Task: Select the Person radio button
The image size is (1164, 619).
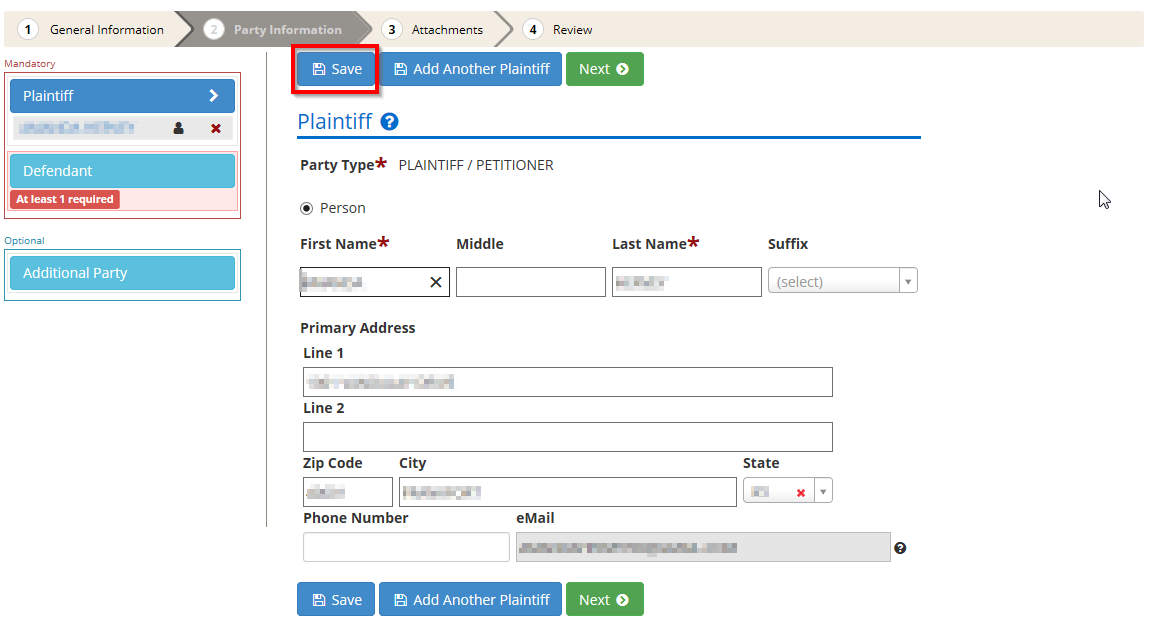Action: [307, 208]
